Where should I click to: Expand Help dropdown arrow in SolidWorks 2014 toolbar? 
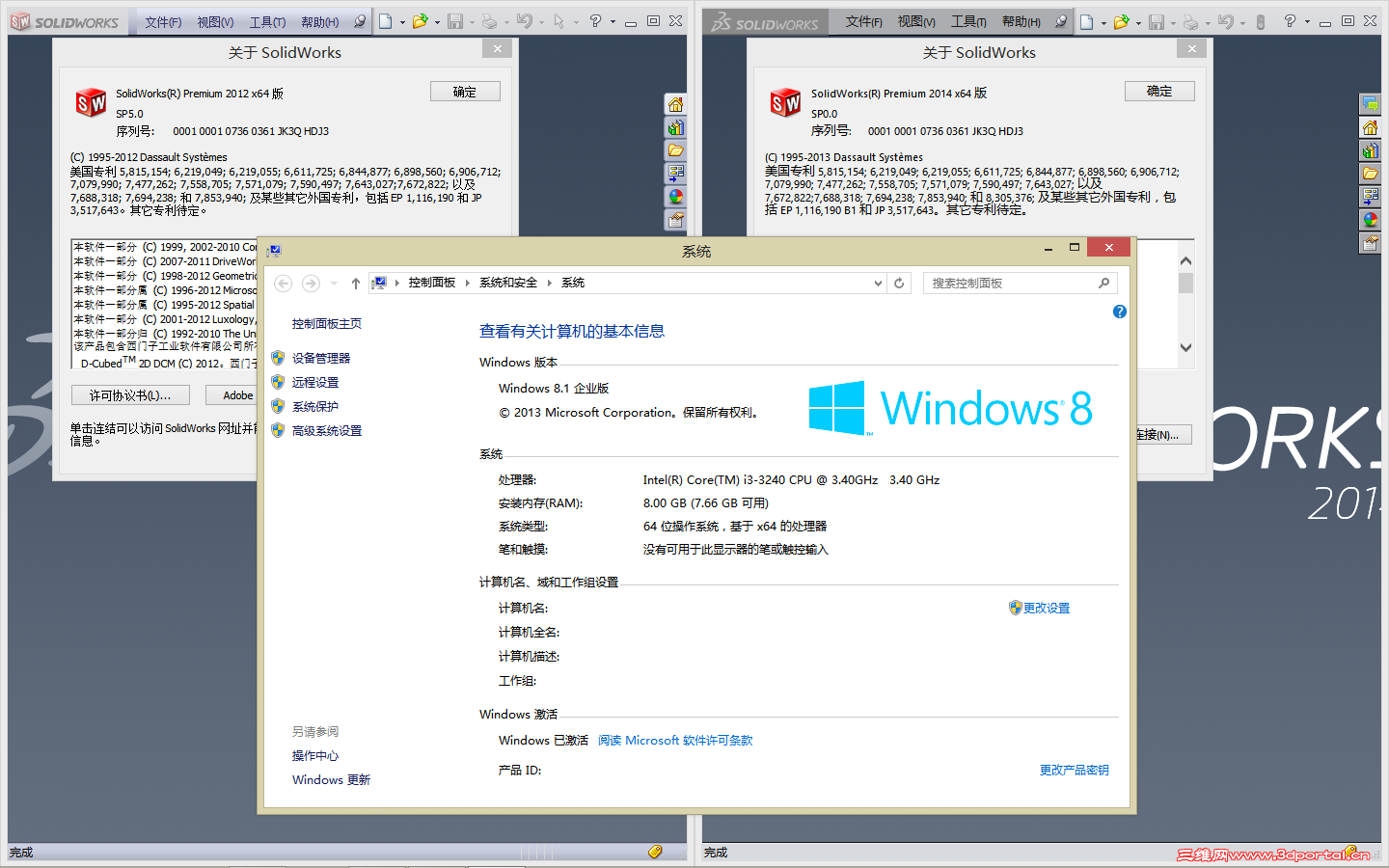pos(1307,22)
